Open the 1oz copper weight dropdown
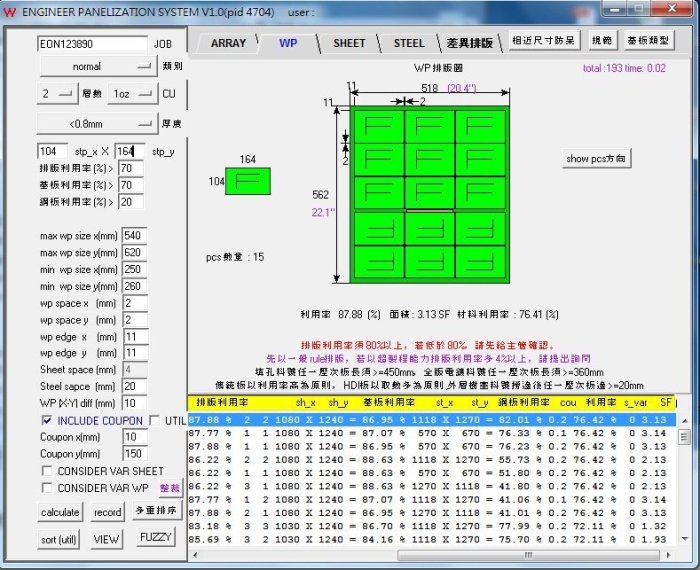Image resolution: width=700 pixels, height=570 pixels. point(132,94)
